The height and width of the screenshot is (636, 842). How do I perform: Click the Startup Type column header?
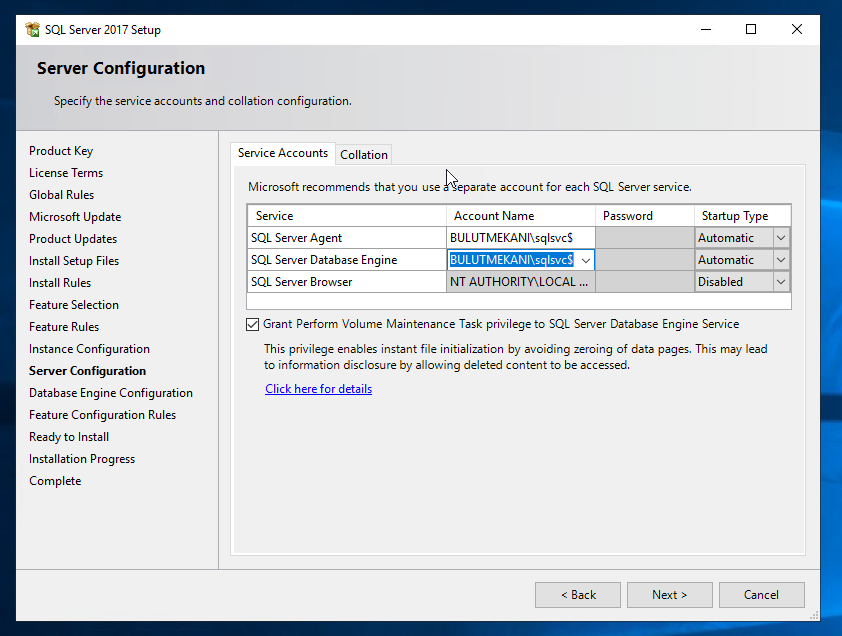click(x=742, y=216)
